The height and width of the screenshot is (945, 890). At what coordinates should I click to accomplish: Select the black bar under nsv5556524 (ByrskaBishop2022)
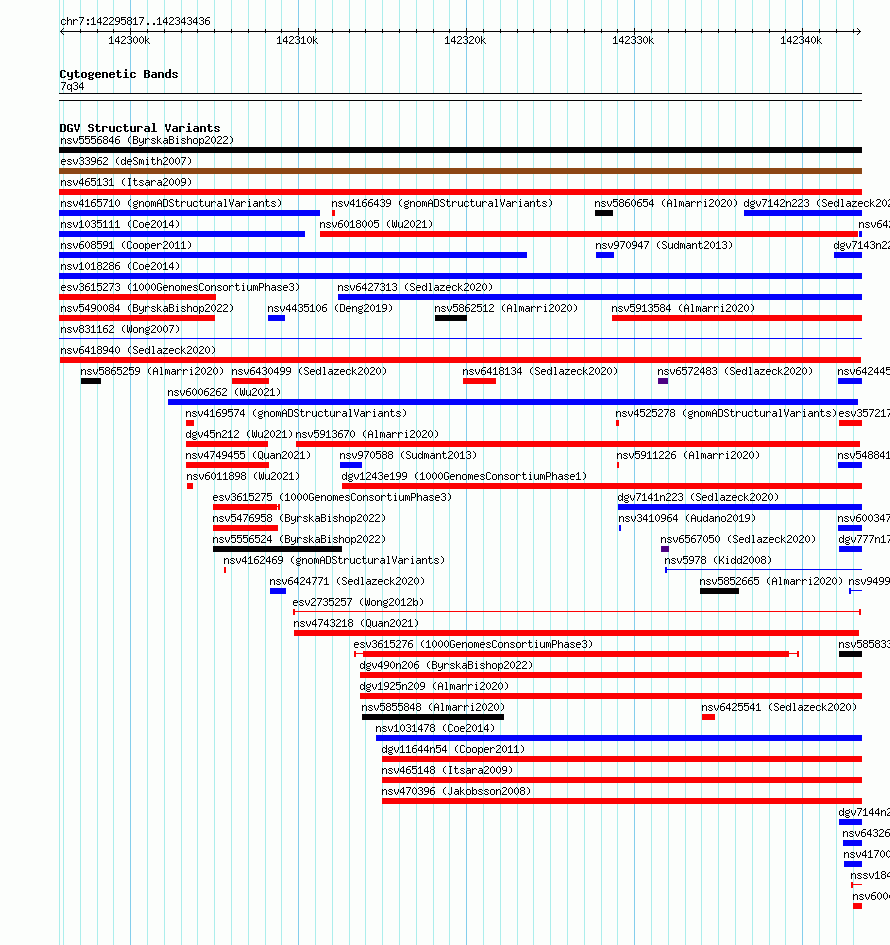[x=277, y=549]
